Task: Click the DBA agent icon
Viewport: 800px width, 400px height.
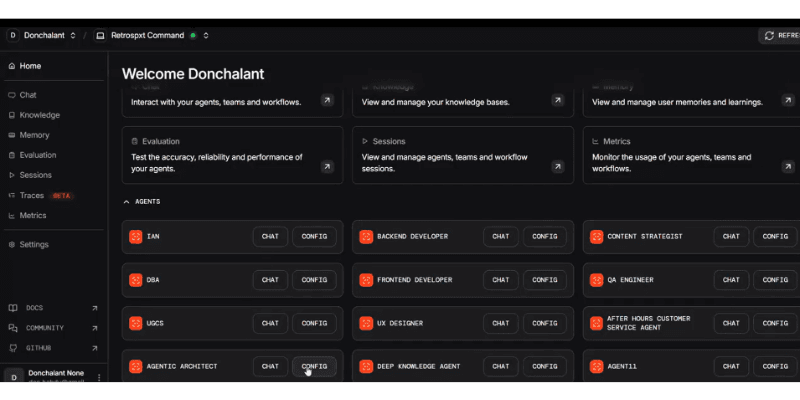Action: pos(136,280)
